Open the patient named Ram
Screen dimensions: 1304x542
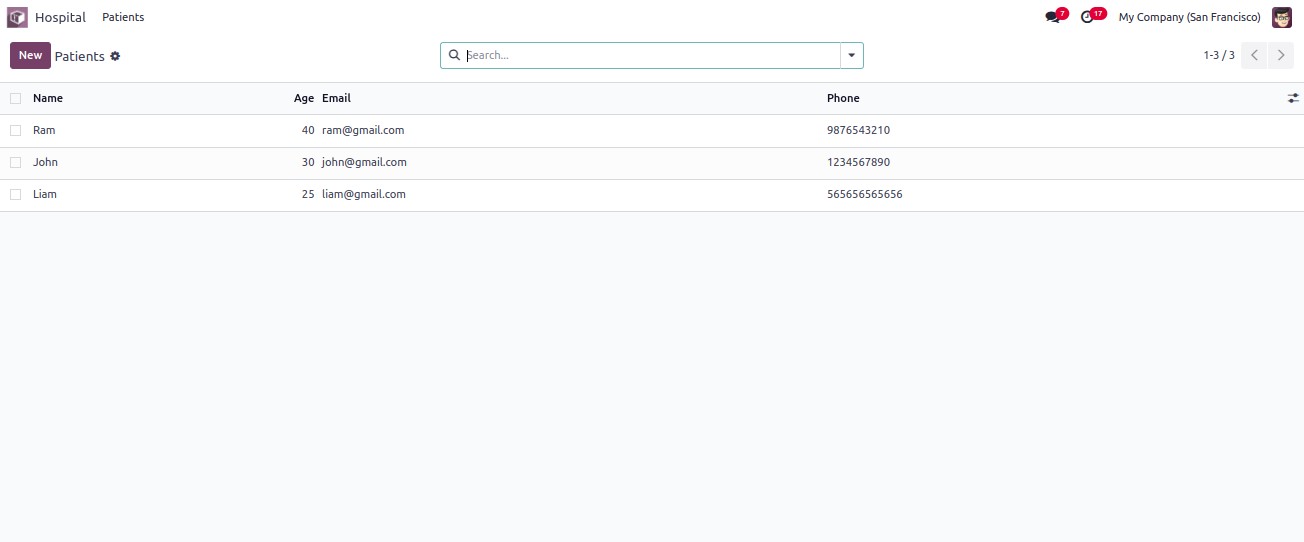point(44,130)
